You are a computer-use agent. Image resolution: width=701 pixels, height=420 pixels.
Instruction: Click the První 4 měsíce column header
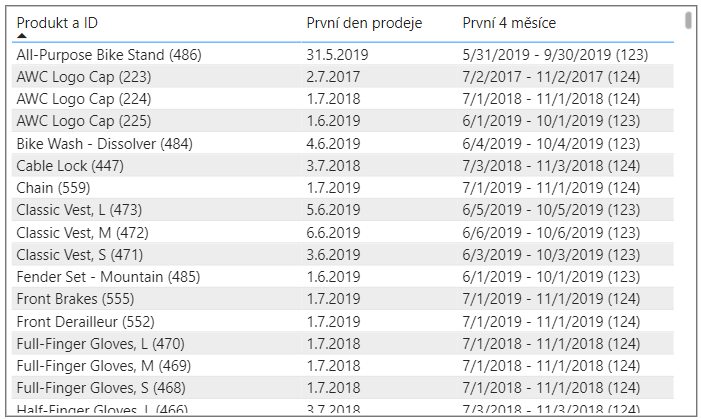click(509, 23)
